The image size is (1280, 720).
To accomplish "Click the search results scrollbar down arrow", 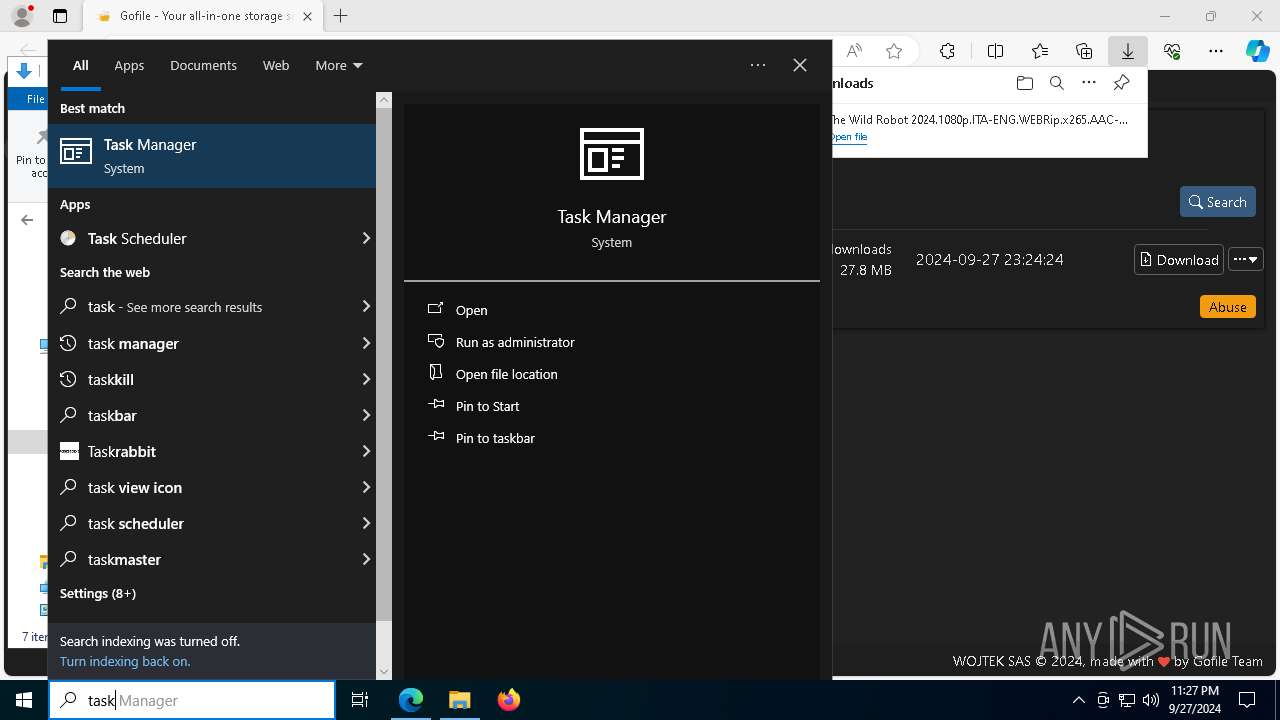I will tap(384, 671).
